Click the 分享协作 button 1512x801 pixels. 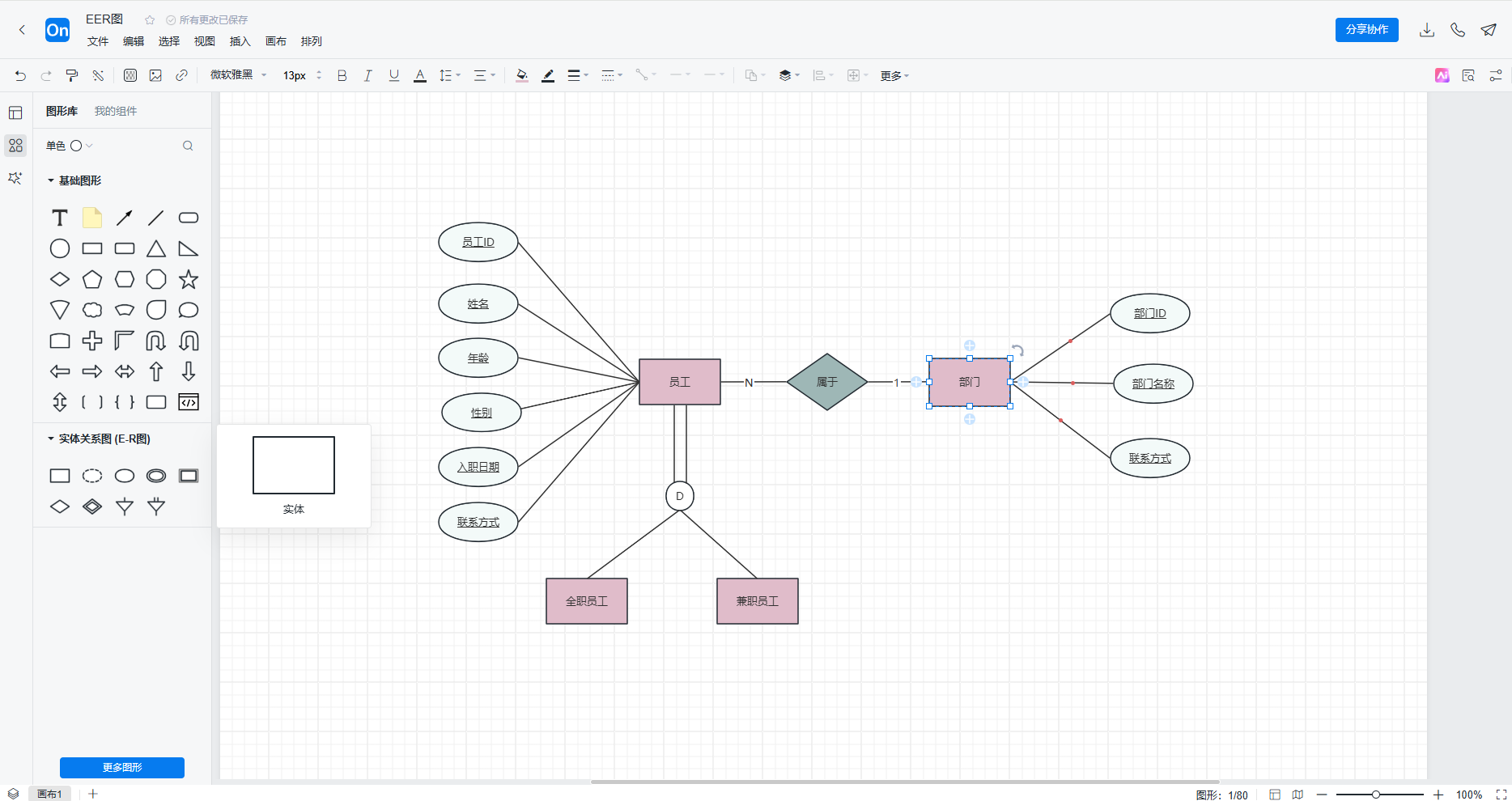click(1366, 30)
